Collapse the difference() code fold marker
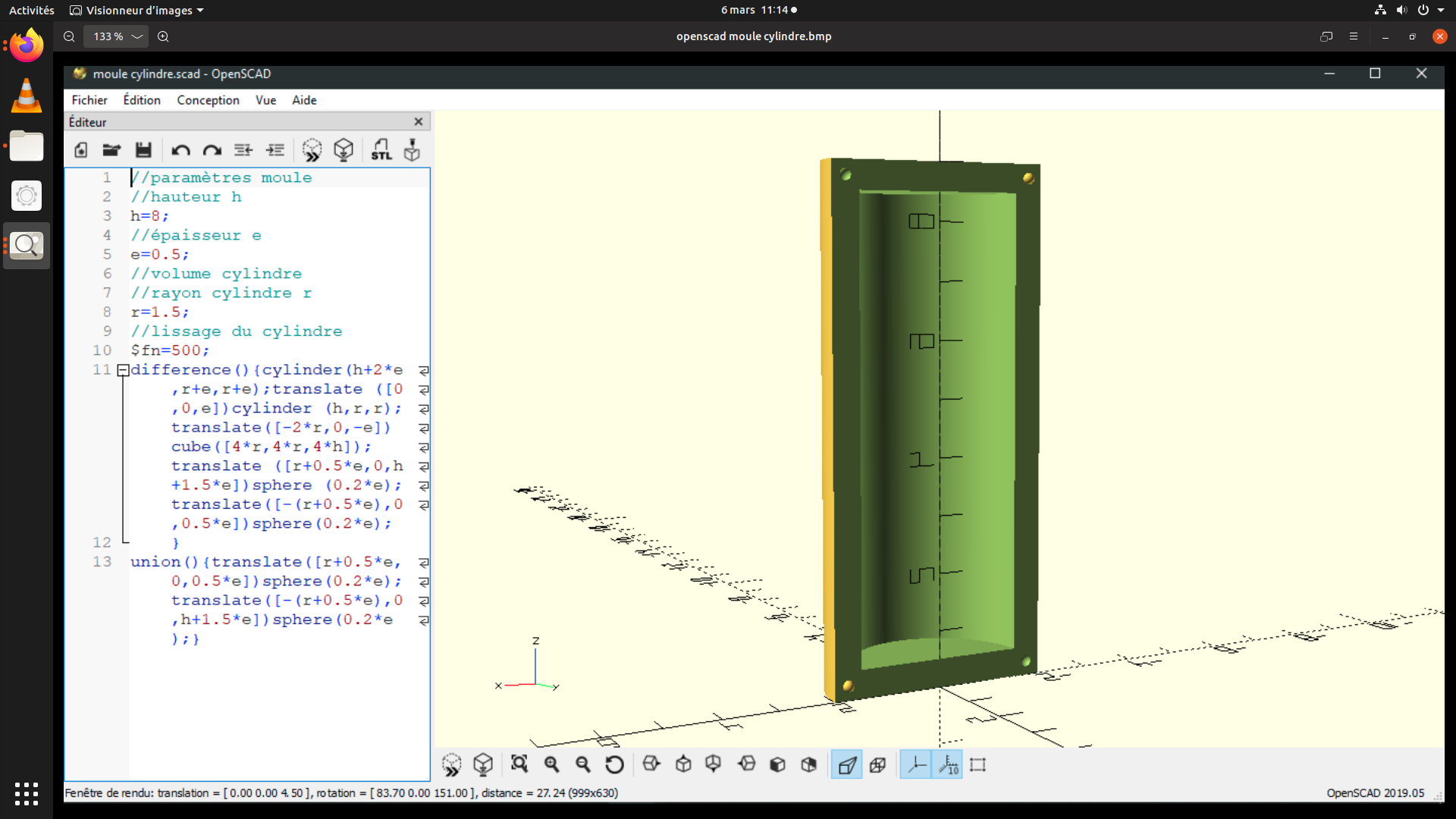The width and height of the screenshot is (1456, 819). pos(123,370)
